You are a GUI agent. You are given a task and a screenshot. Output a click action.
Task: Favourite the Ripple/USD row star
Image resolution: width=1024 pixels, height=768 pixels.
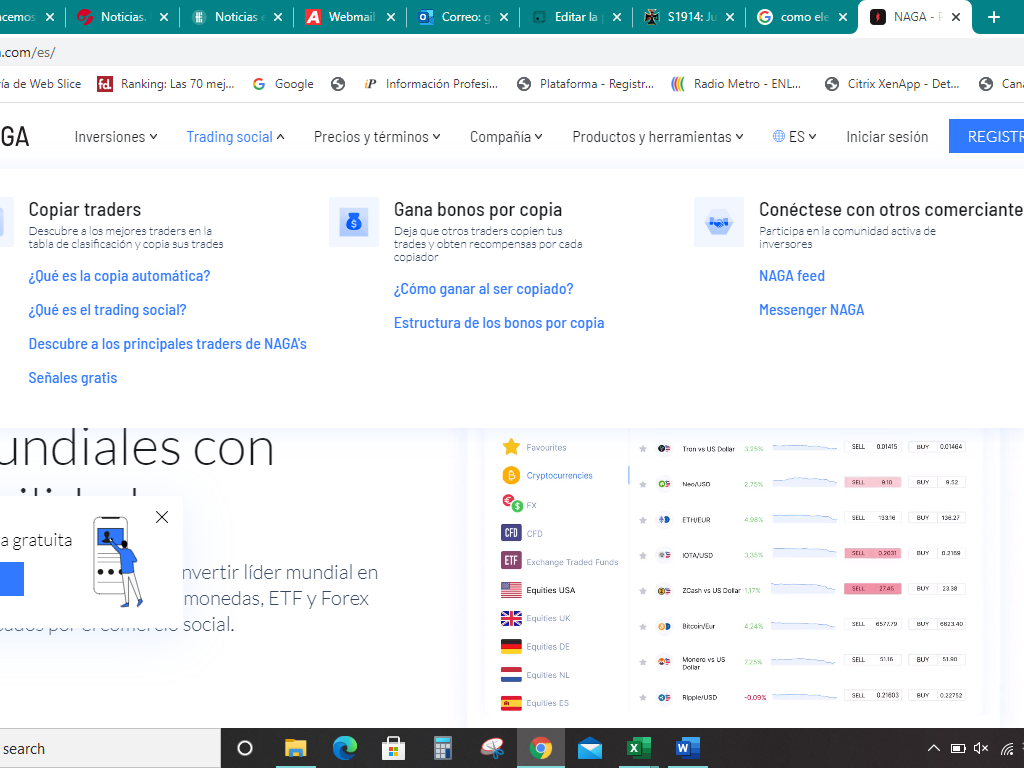[x=643, y=697]
